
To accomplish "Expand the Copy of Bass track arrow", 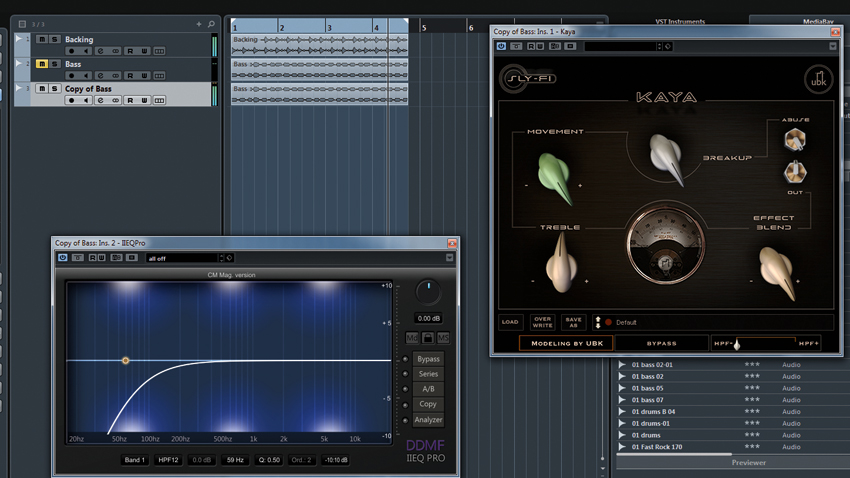I will tap(19, 88).
